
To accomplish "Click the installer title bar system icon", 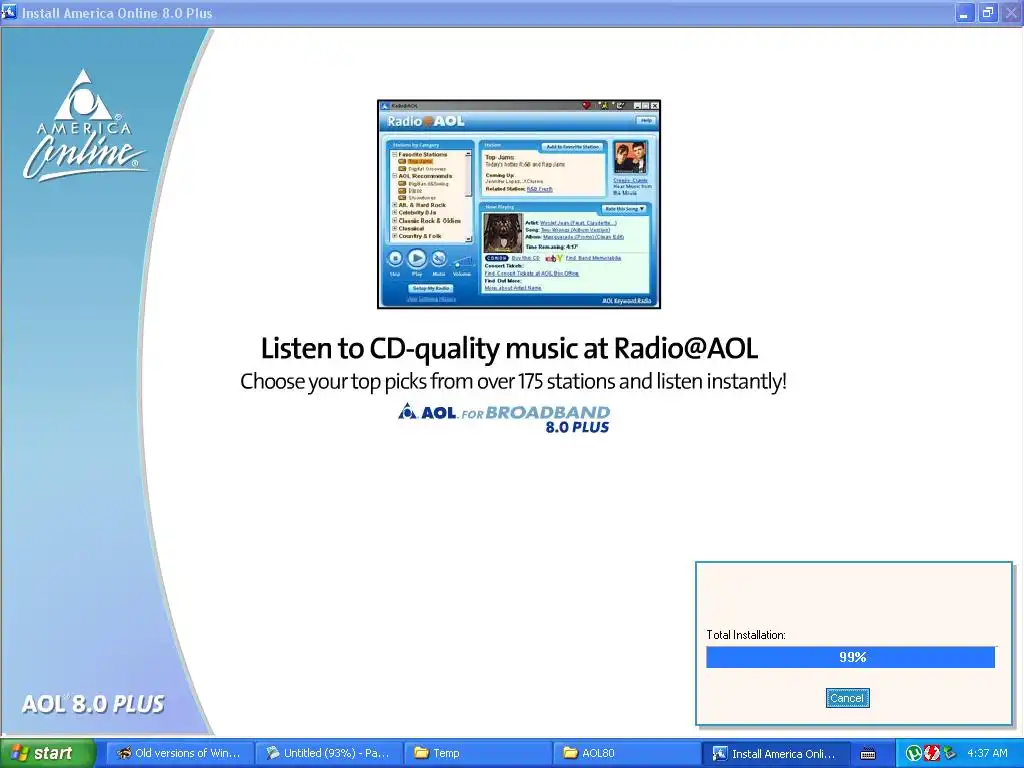I will [x=9, y=12].
